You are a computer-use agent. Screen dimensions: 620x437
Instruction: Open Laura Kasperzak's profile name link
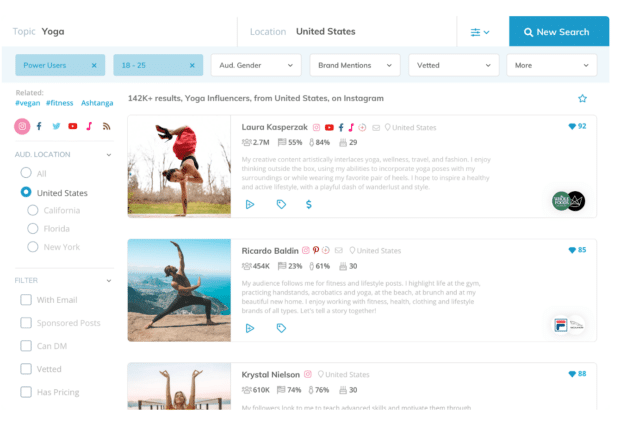275,127
